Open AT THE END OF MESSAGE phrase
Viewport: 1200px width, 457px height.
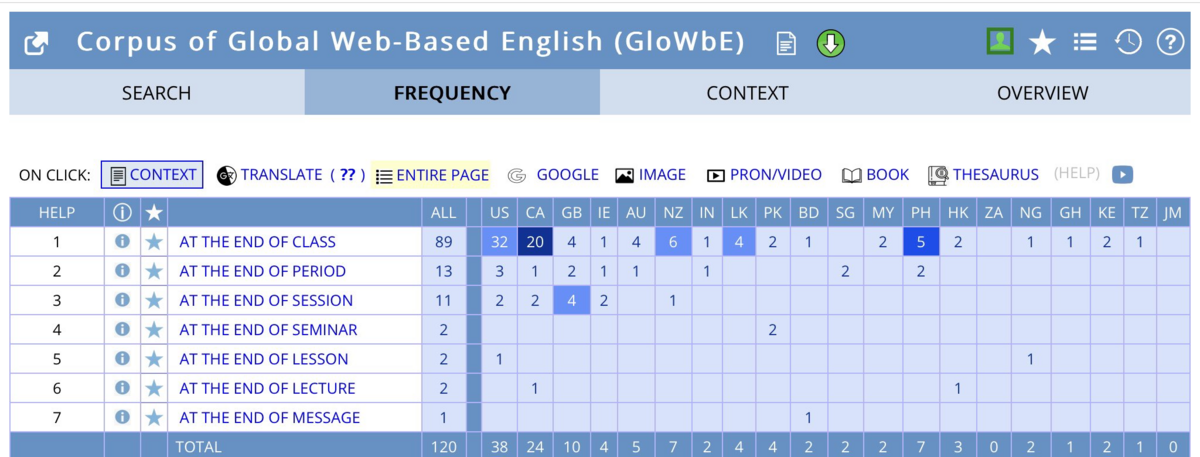(x=270, y=418)
